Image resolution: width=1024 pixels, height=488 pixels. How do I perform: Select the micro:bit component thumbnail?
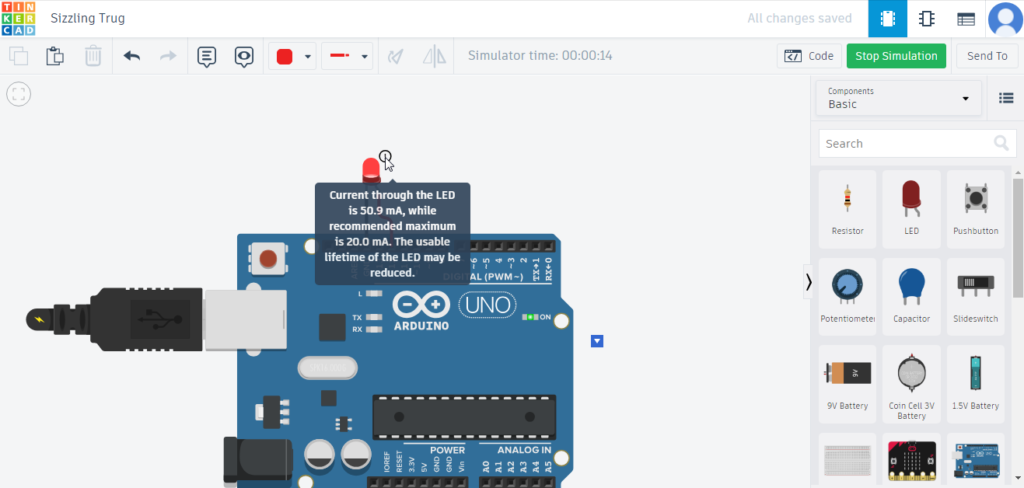click(x=911, y=461)
